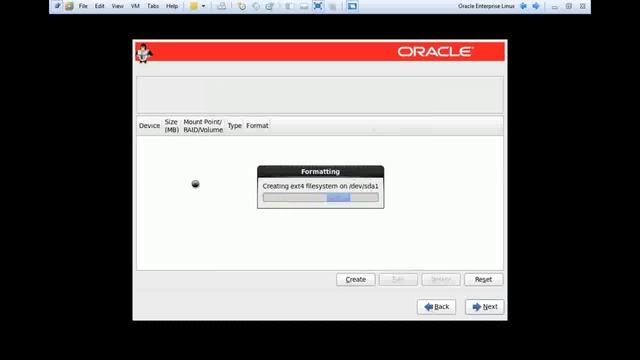Revert to snapshot icon

[x=256, y=6]
